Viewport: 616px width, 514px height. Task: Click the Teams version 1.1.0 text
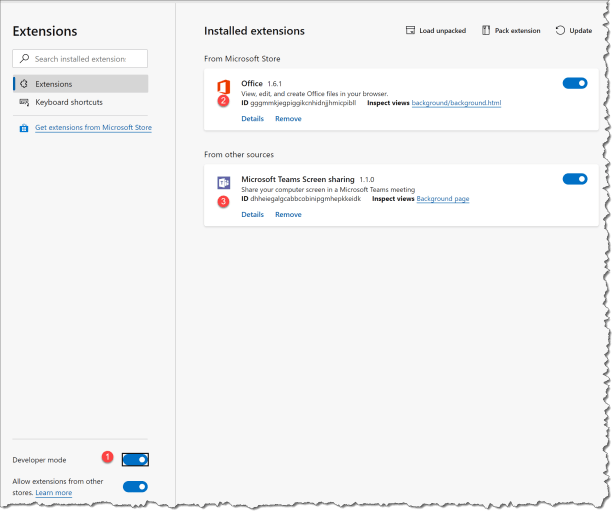coord(367,180)
